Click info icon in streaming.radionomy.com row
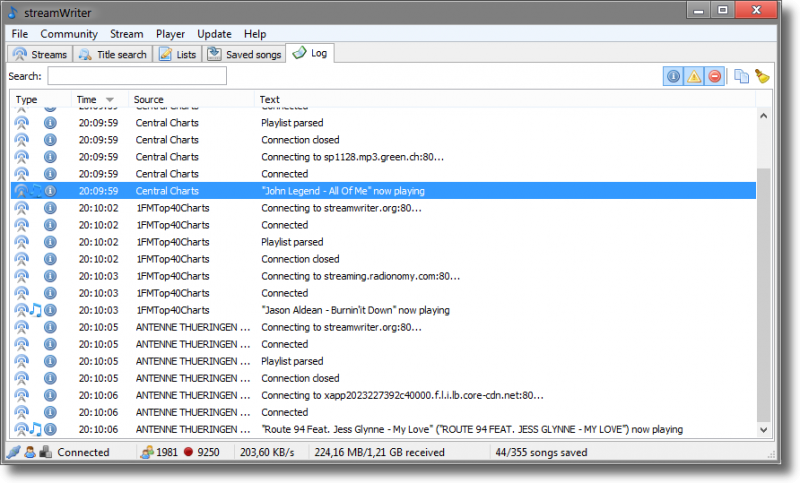The image size is (800, 483). click(x=50, y=276)
